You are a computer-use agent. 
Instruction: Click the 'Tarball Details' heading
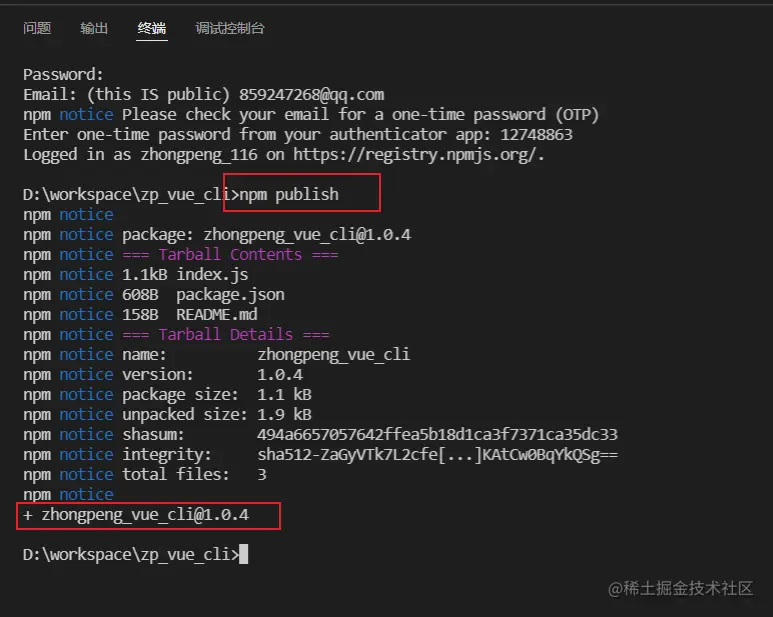(x=226, y=335)
